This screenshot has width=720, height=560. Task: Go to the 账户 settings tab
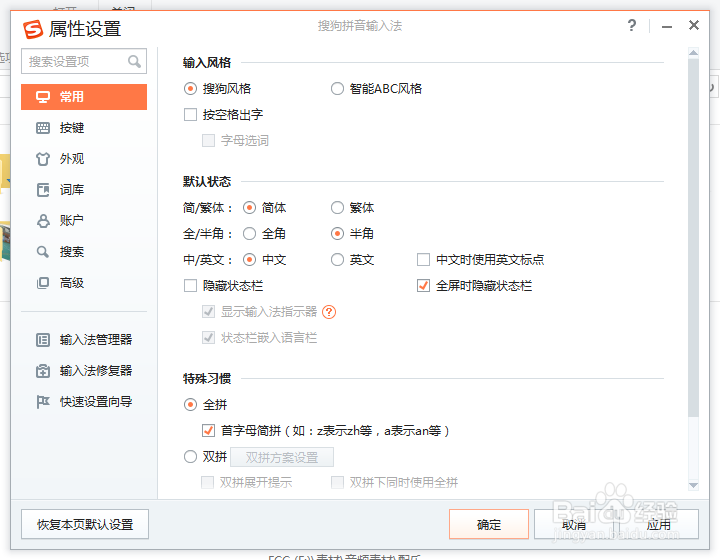(x=84, y=221)
